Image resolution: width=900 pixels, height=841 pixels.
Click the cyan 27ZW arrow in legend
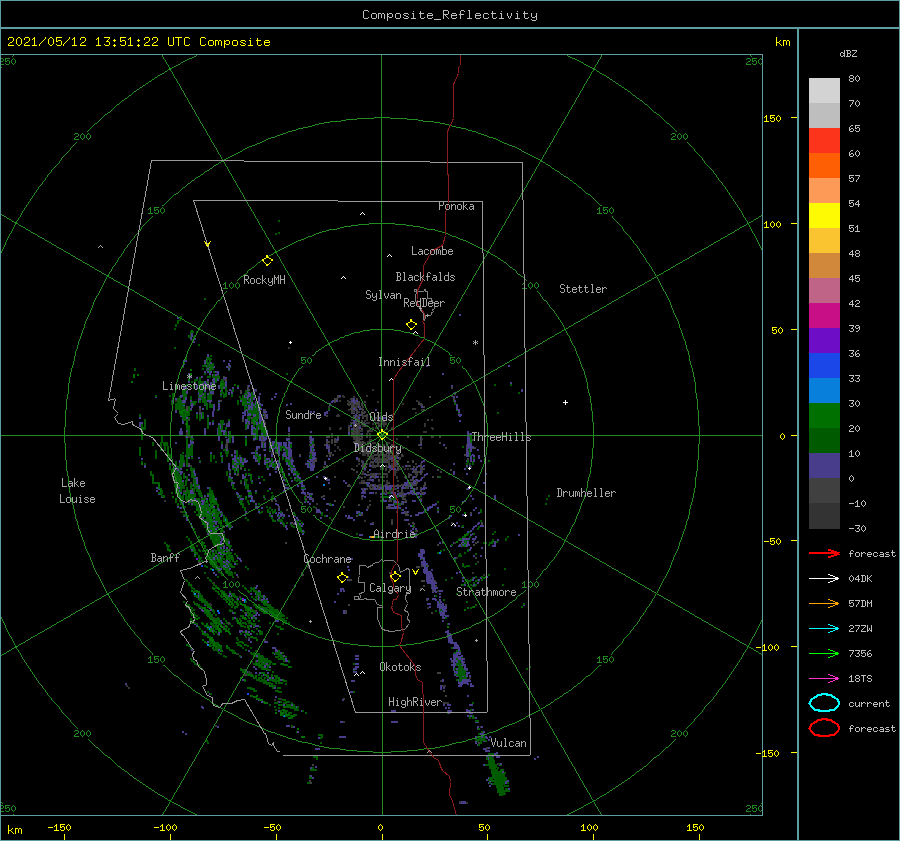824,629
